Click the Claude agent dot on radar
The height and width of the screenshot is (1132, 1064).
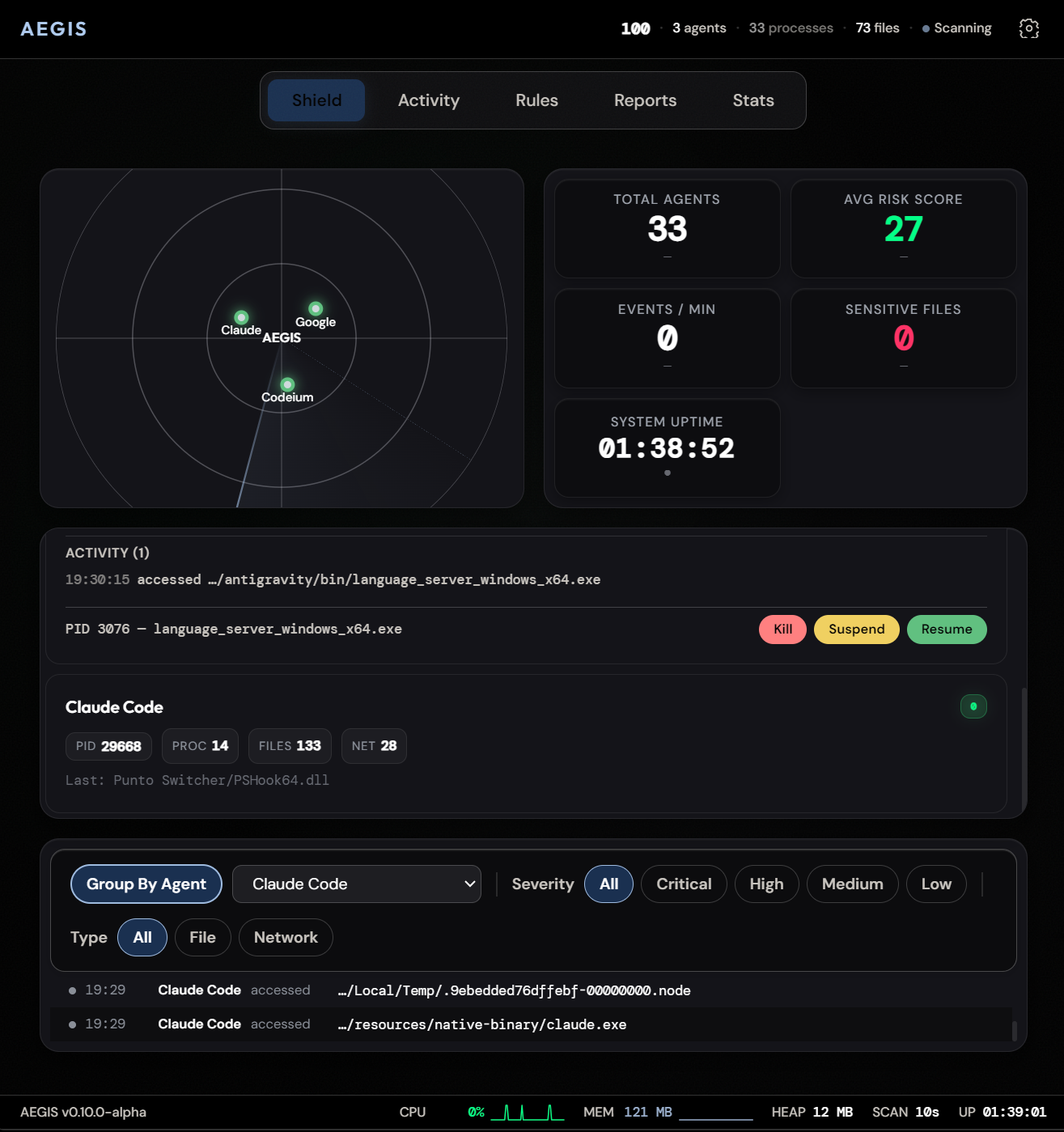(x=241, y=317)
